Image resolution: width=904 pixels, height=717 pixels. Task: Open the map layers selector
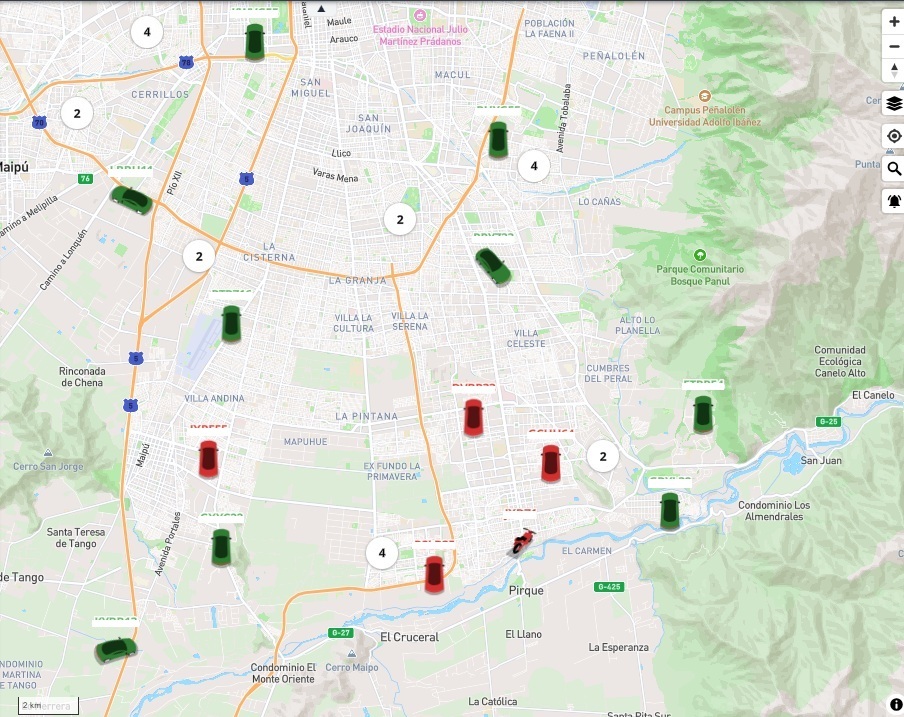pos(893,103)
